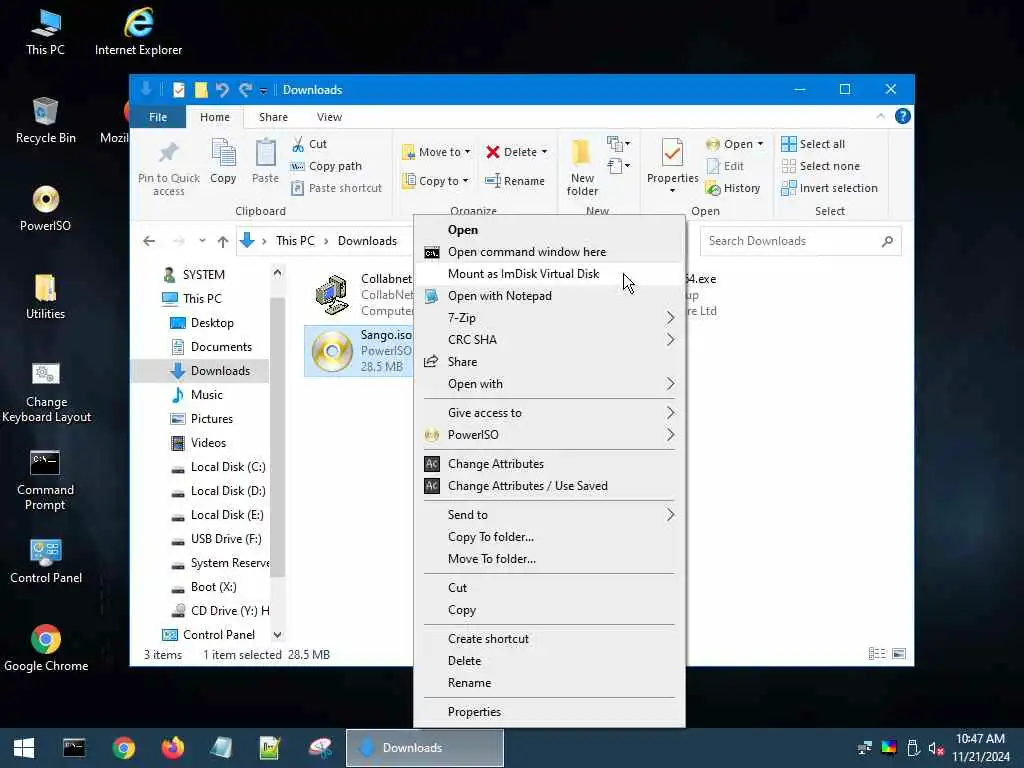Expand the Open dropdown arrow in ribbon

tap(760, 144)
